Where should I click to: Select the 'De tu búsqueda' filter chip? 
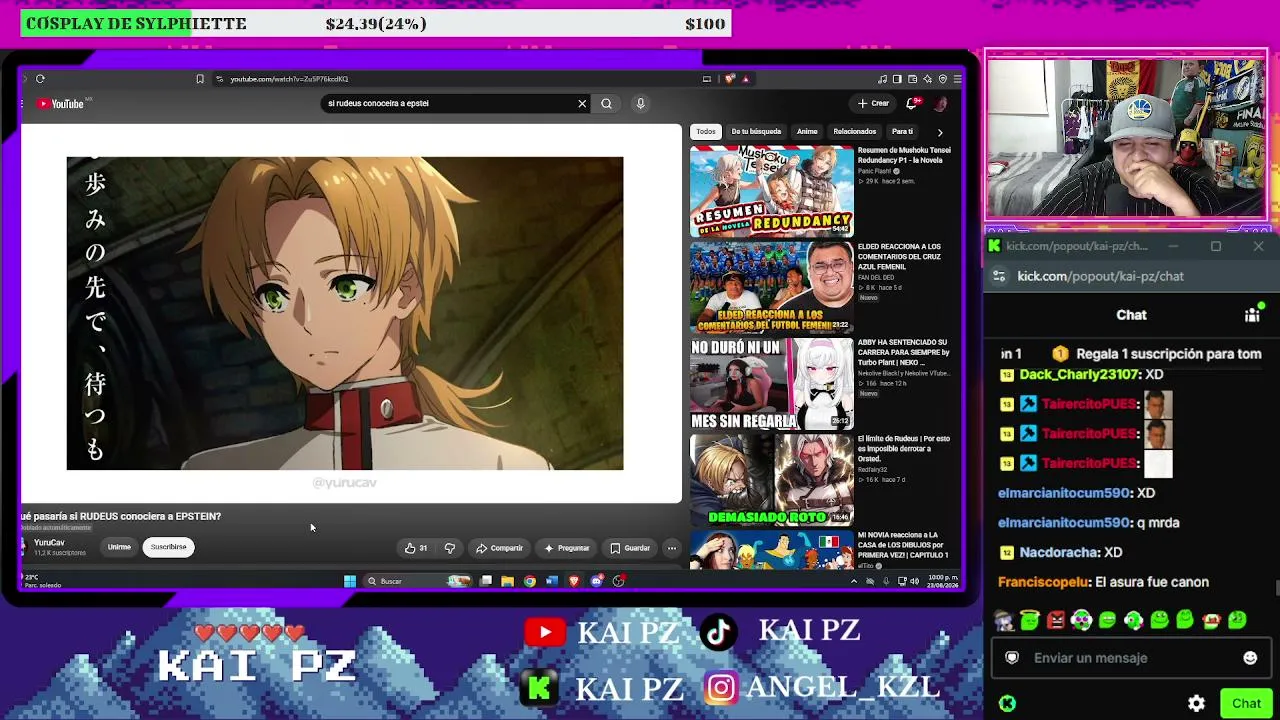[x=756, y=132]
